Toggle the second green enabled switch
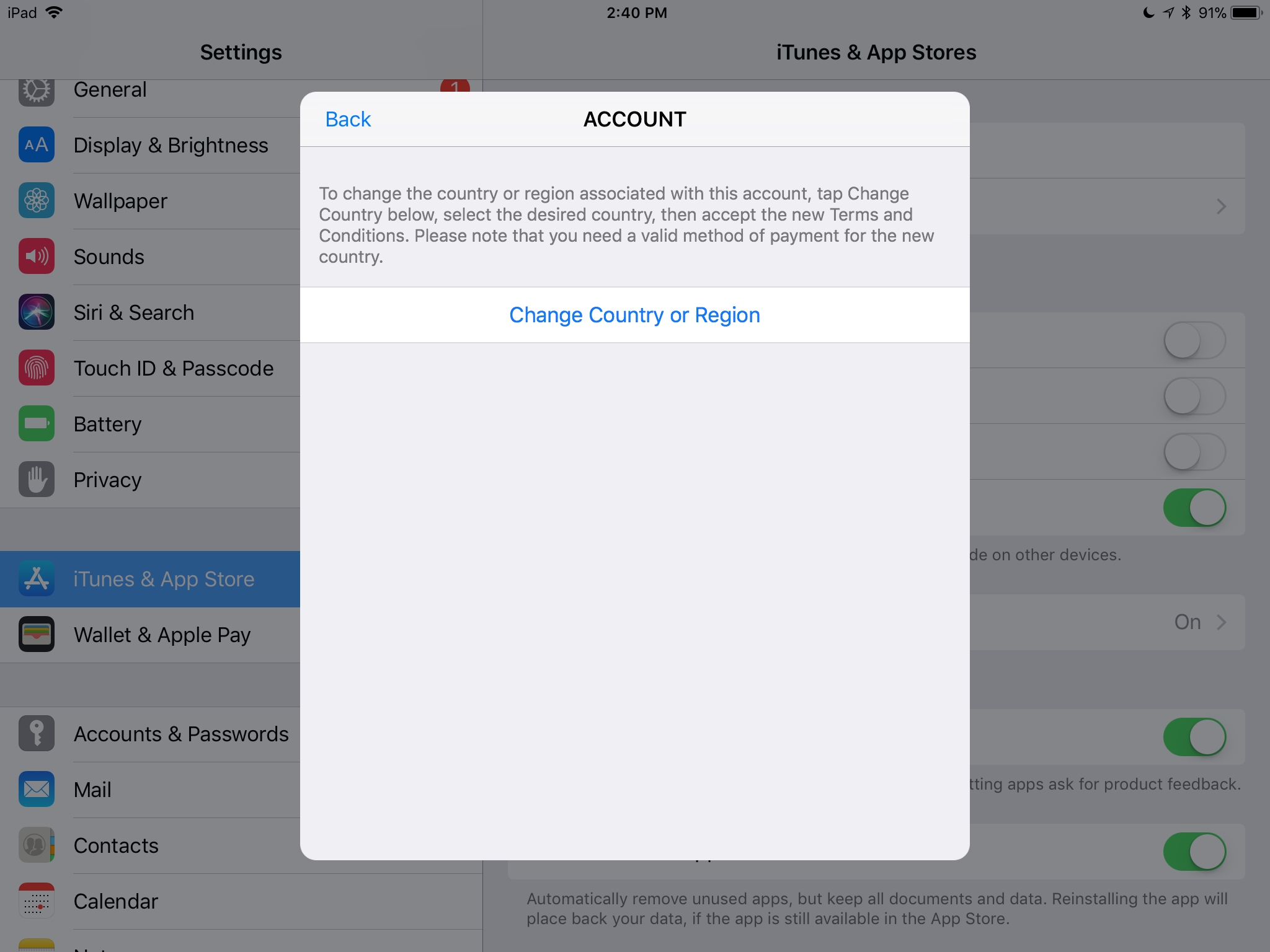This screenshot has width=1270, height=952. (x=1196, y=736)
